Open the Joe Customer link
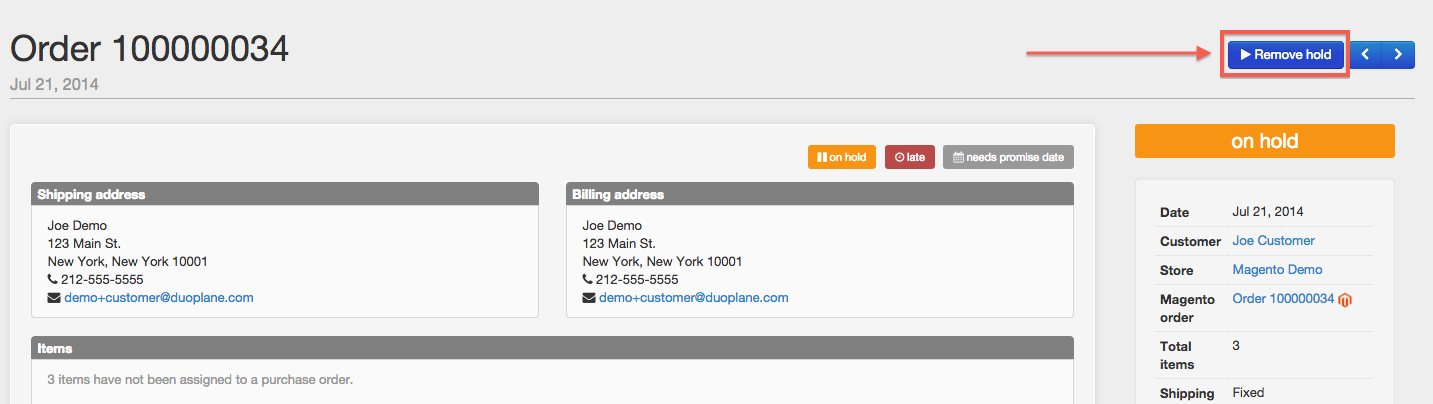Image resolution: width=1433 pixels, height=404 pixels. 1273,241
